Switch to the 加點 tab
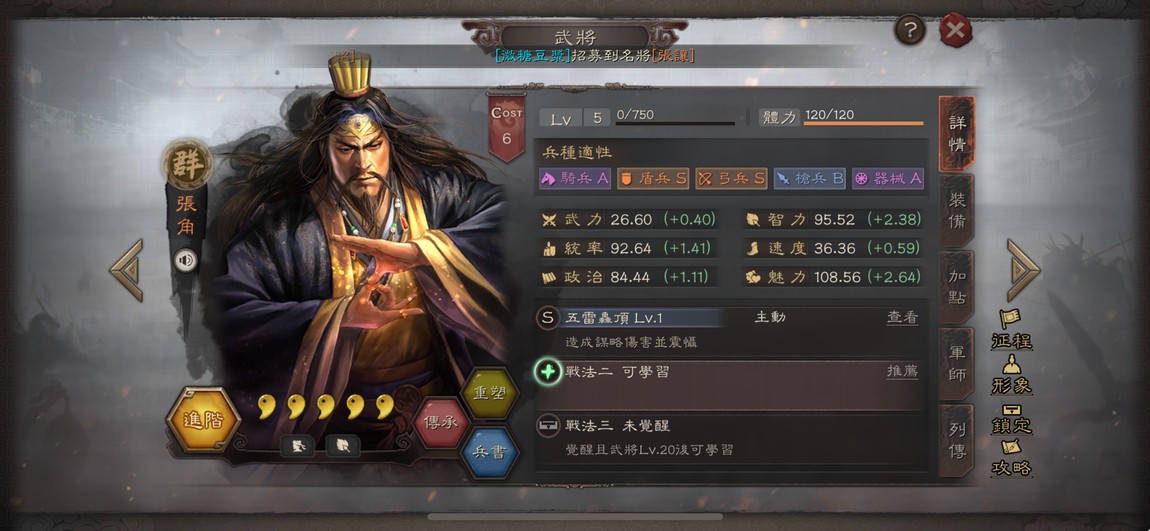 tap(957, 288)
